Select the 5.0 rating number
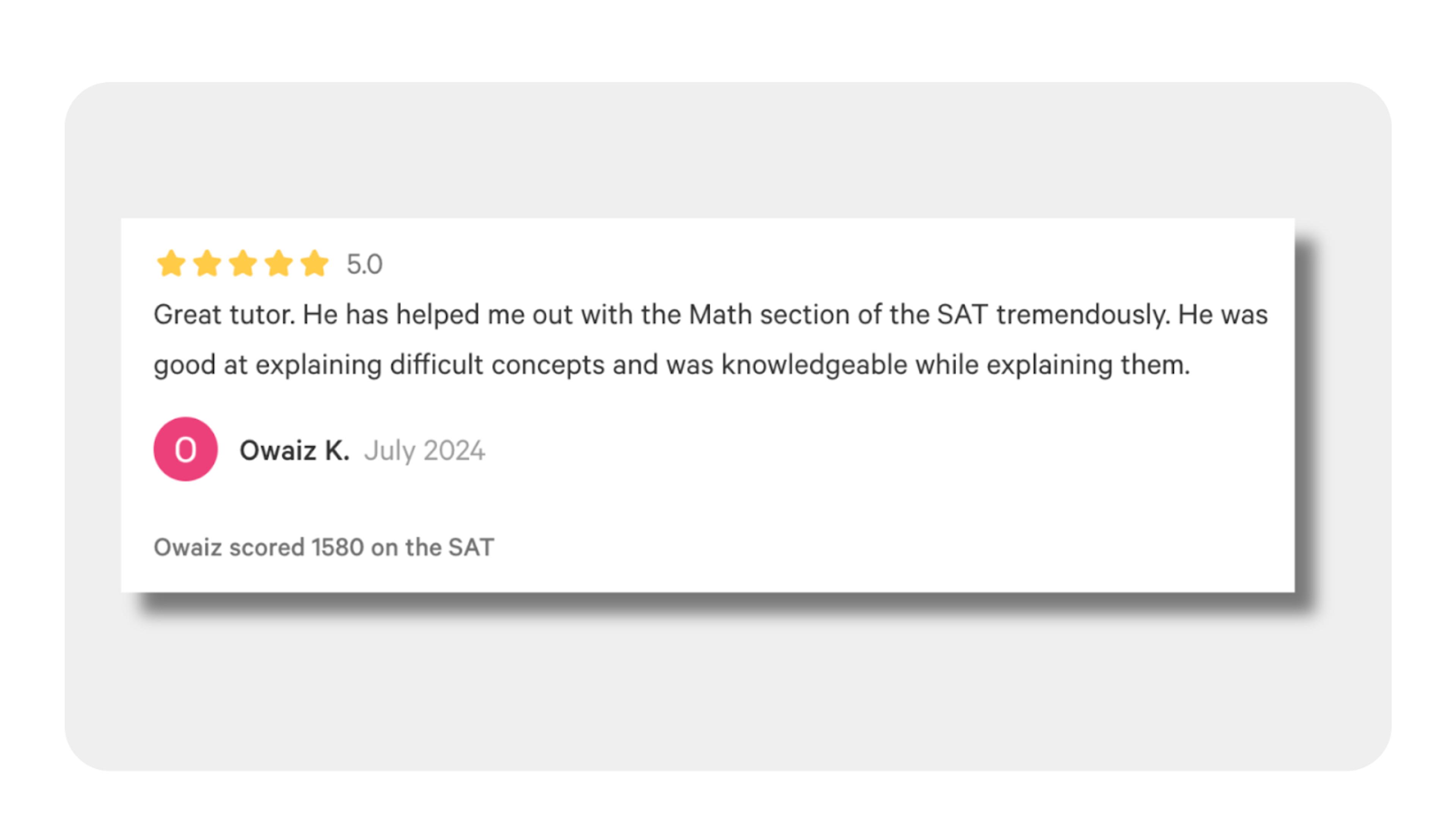This screenshot has height=819, width=1456. tap(364, 265)
